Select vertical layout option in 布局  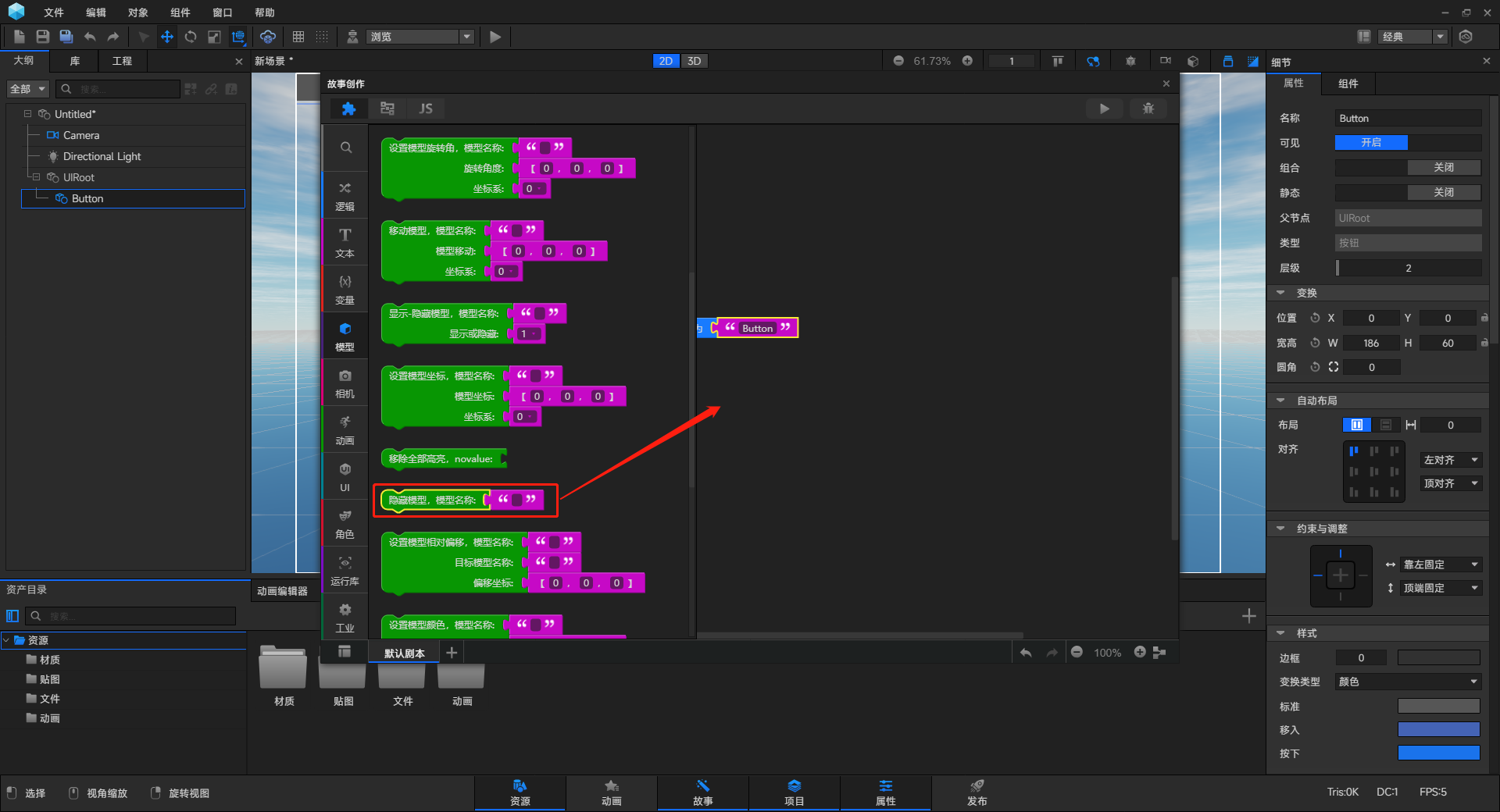1386,425
